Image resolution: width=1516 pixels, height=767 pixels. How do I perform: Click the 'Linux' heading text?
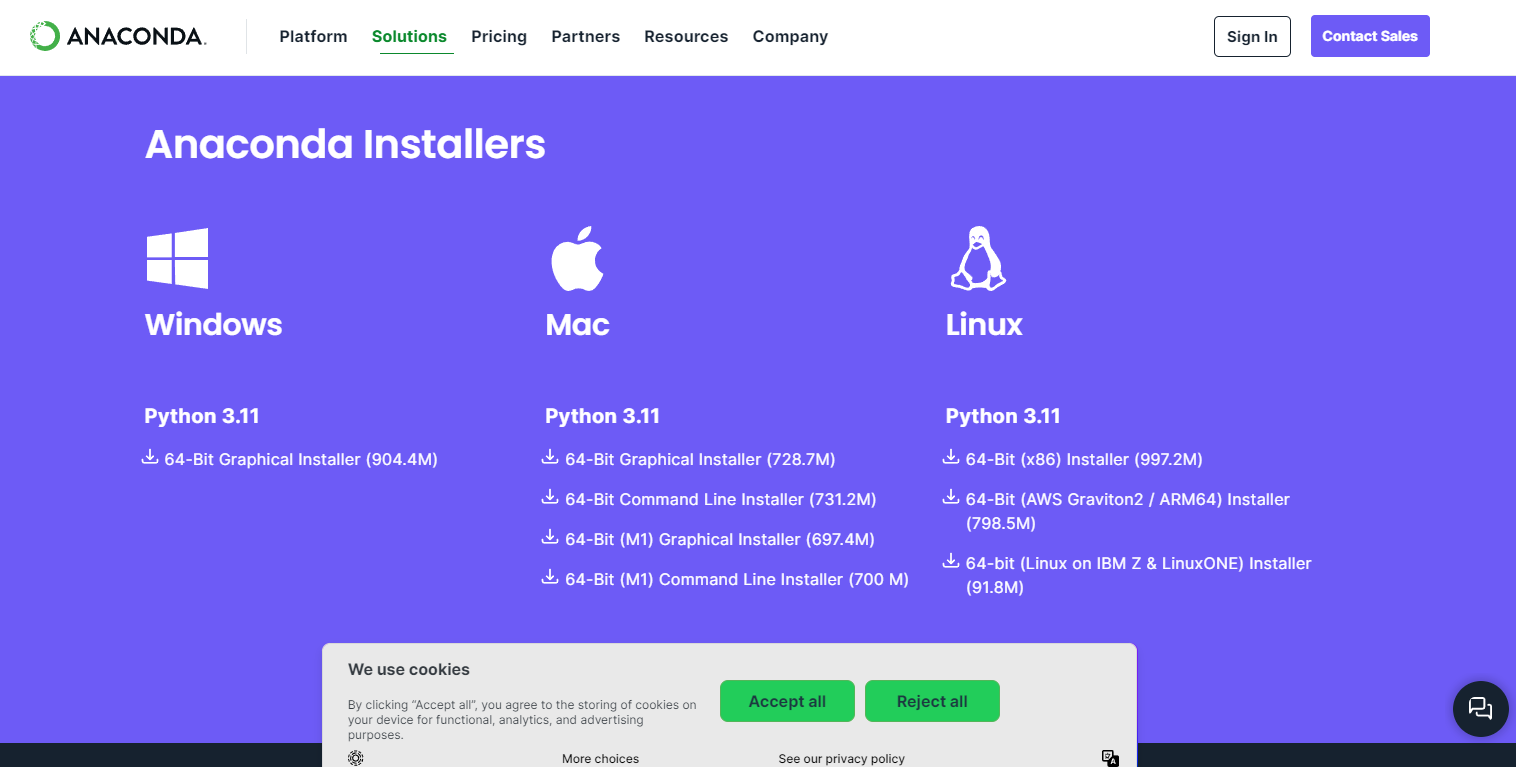[984, 324]
